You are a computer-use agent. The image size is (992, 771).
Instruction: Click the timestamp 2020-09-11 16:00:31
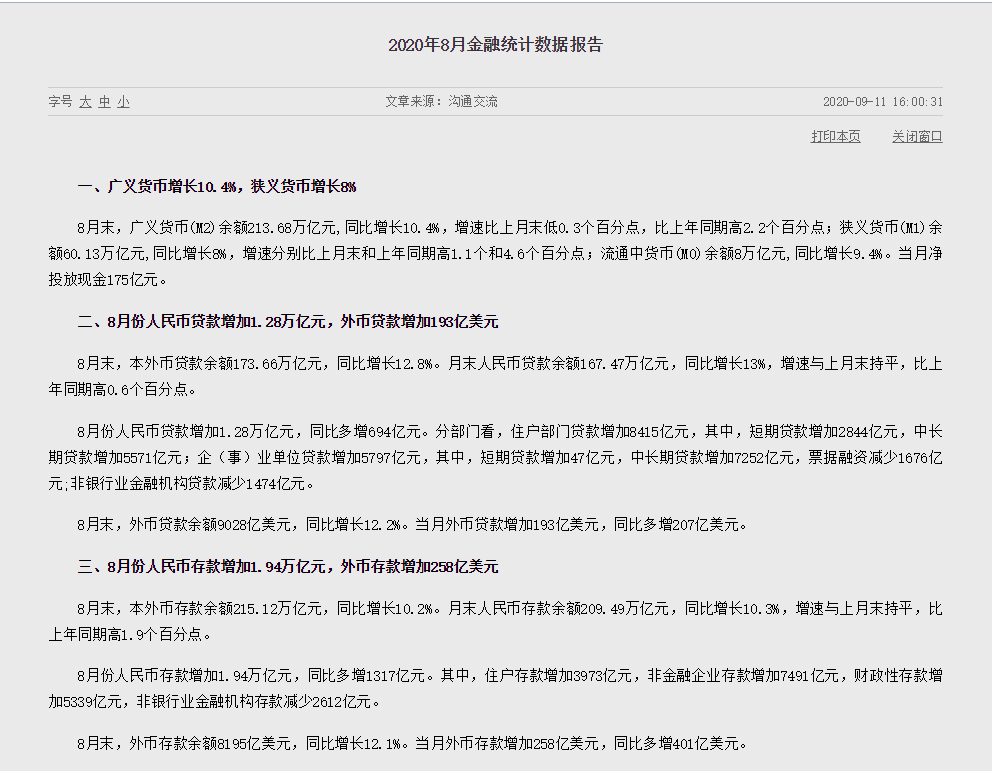pyautogui.click(x=883, y=102)
